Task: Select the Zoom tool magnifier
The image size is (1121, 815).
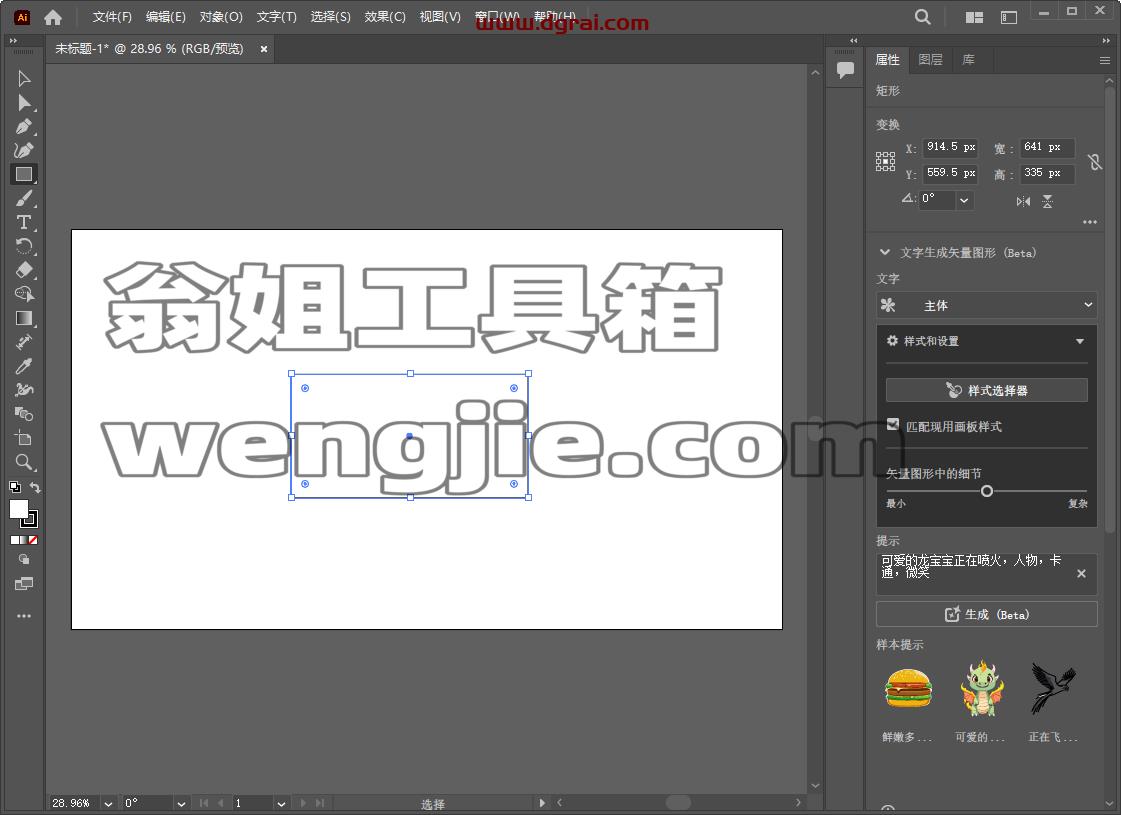Action: [24, 463]
